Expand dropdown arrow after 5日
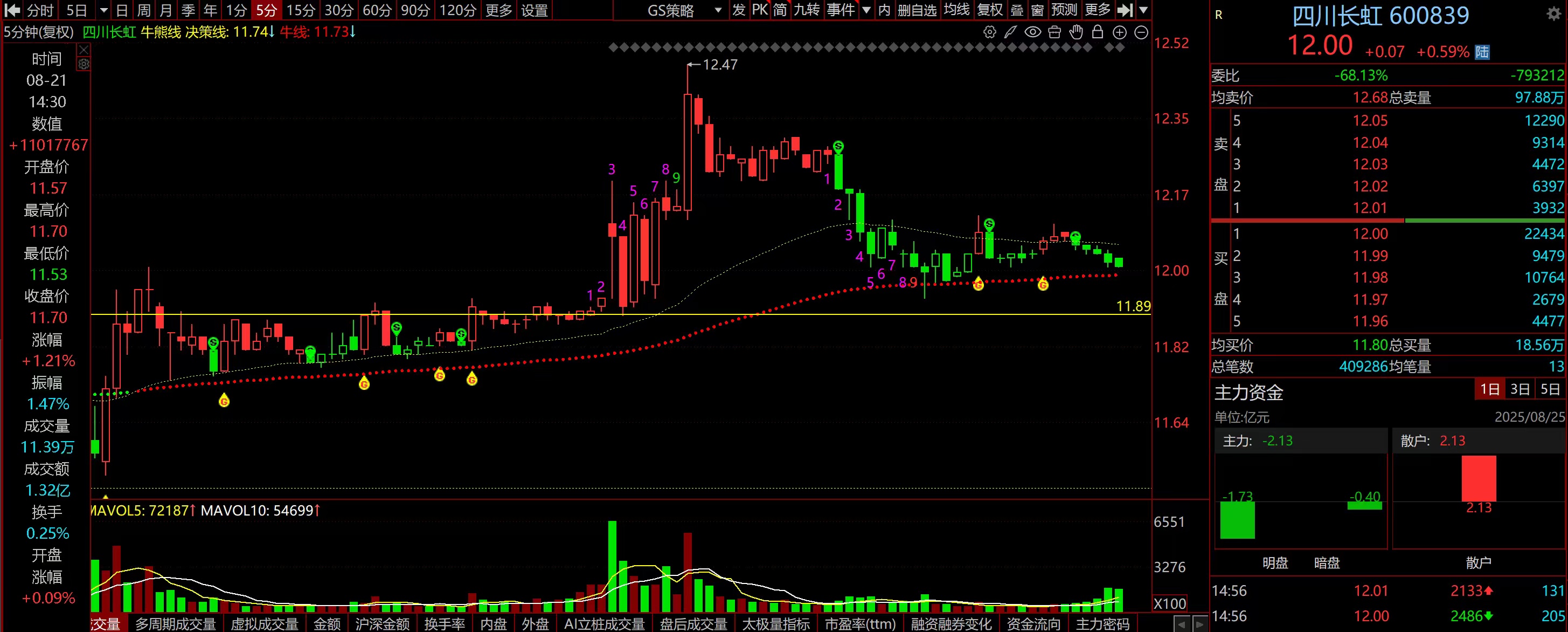The width and height of the screenshot is (1568, 632). coord(103,10)
